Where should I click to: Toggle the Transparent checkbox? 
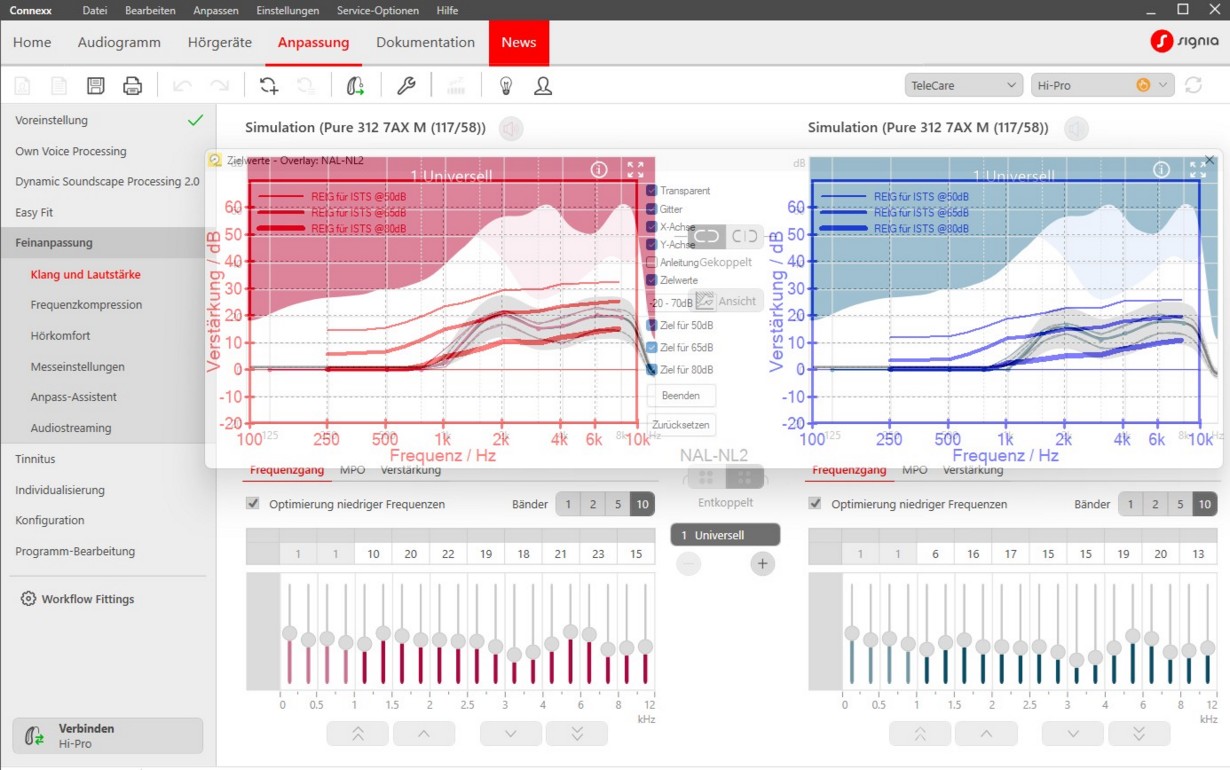652,191
